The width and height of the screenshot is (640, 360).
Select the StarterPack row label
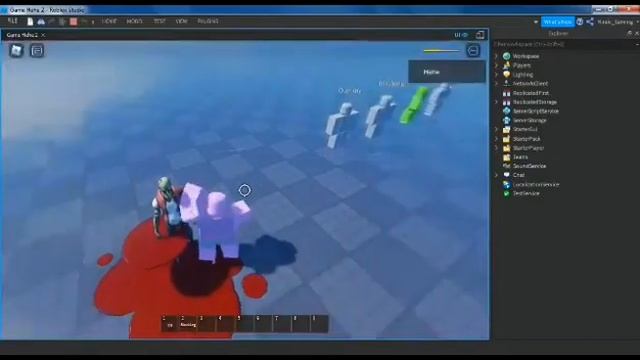527,139
